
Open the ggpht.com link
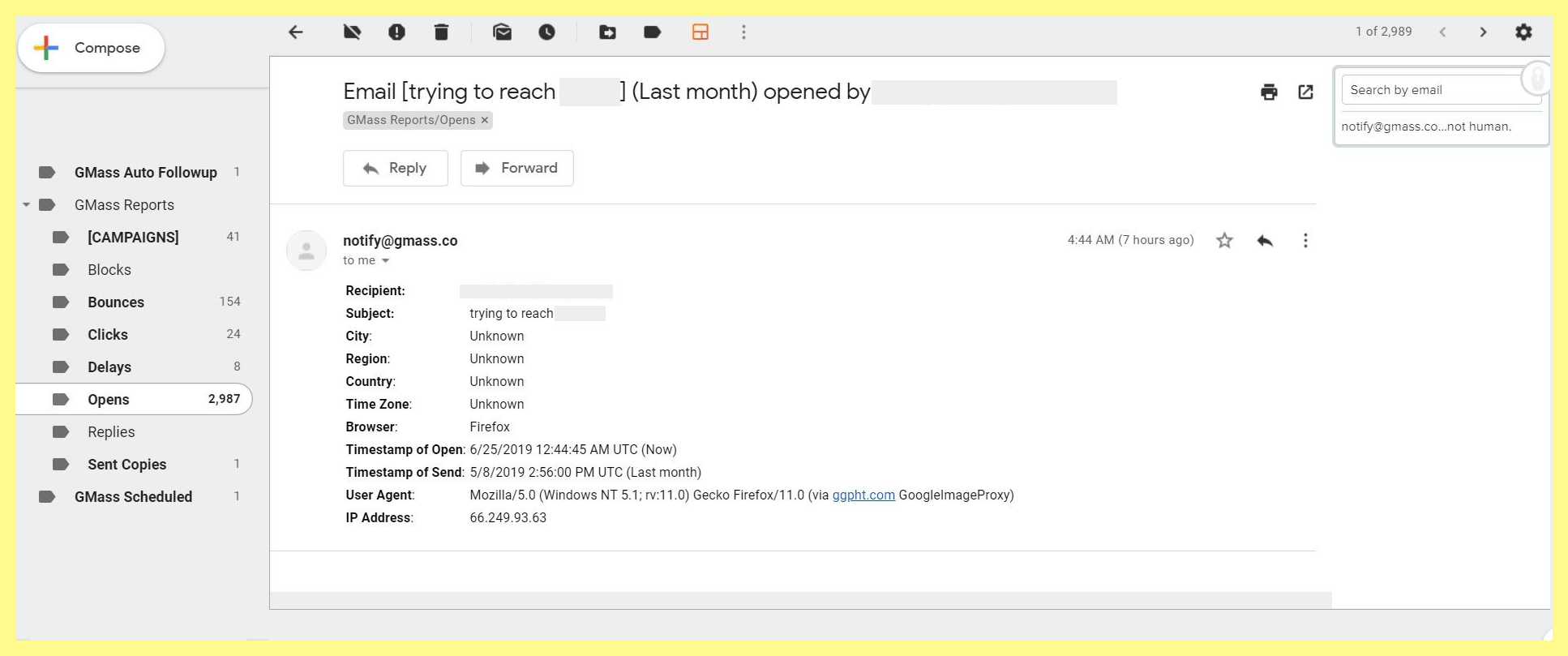(863, 495)
